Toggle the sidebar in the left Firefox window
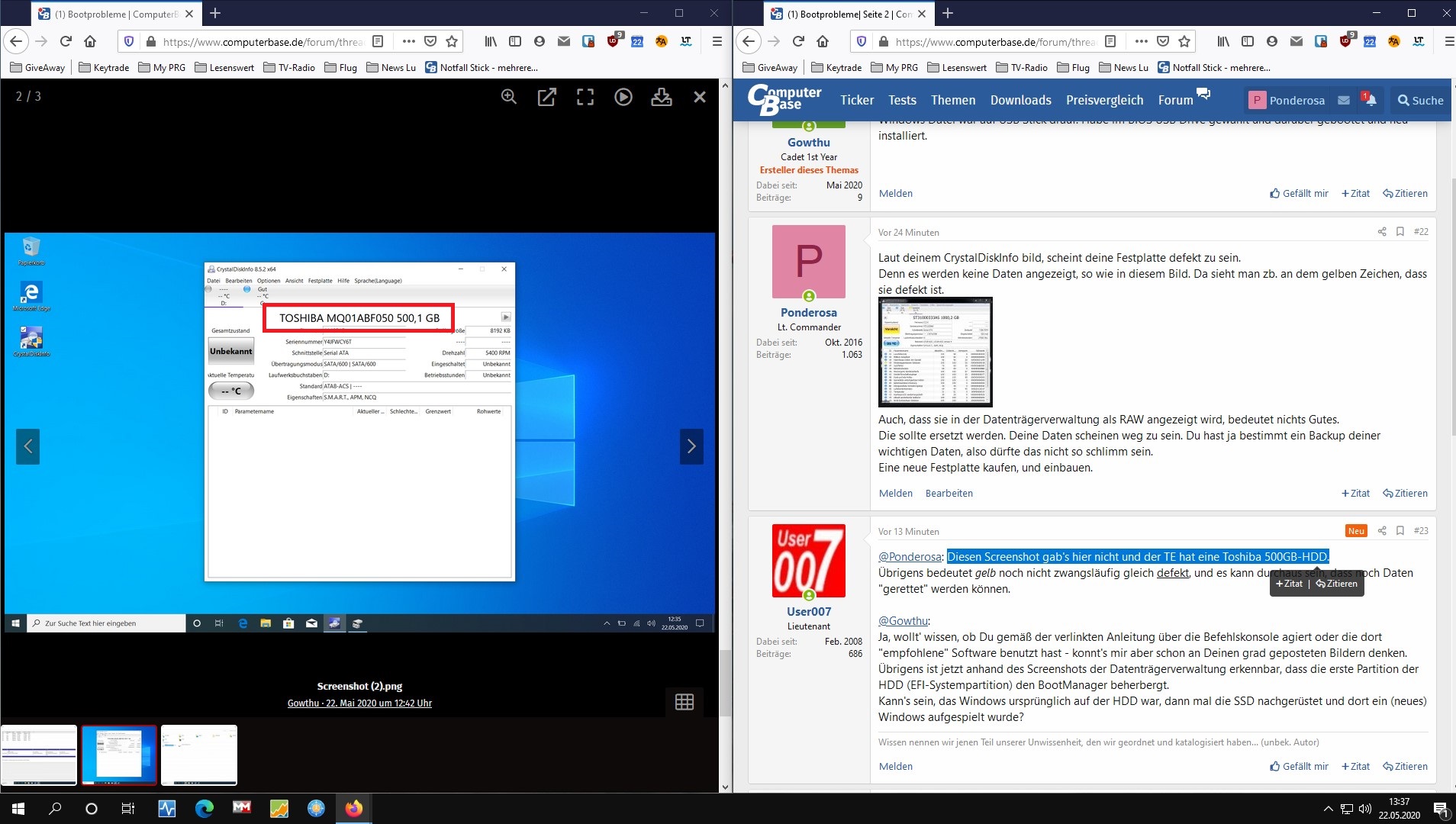Viewport: 1456px width, 824px height. 515,41
